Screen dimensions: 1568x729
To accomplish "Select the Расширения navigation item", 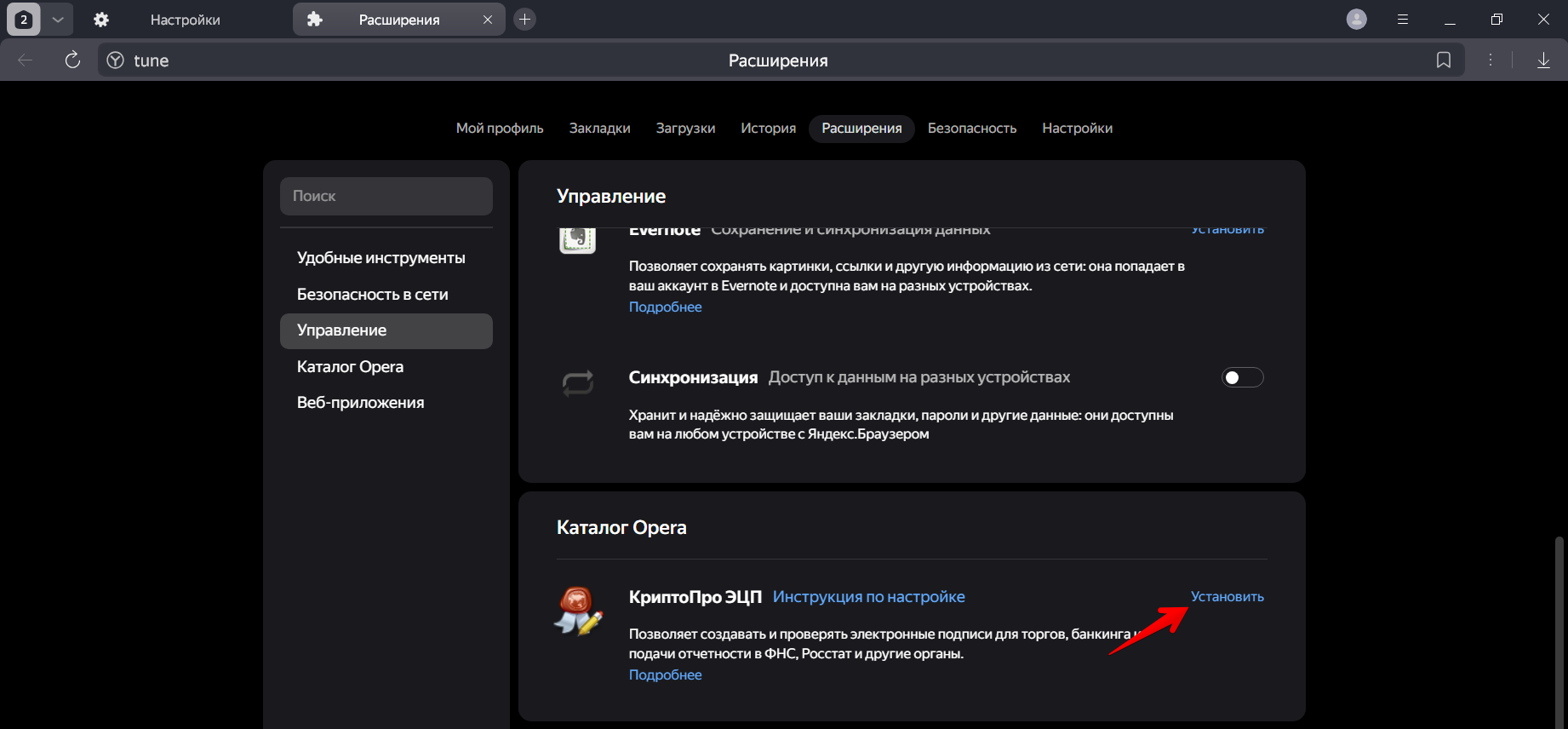I will (x=861, y=128).
